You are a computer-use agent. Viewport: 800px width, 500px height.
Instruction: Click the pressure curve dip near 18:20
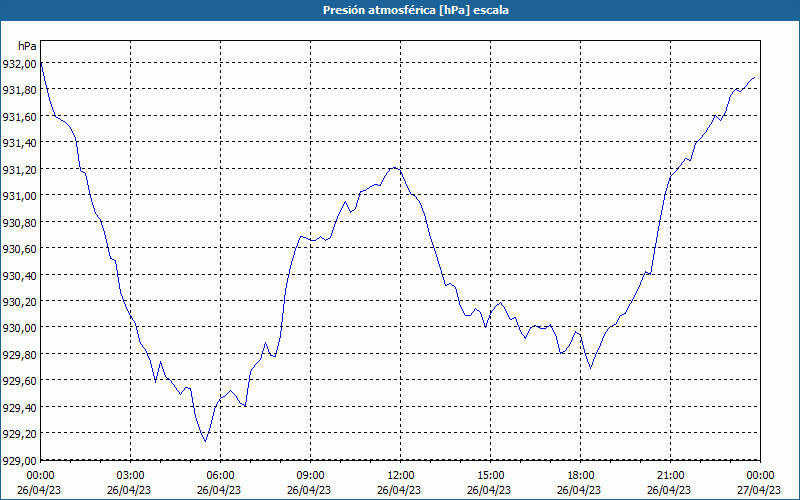591,368
